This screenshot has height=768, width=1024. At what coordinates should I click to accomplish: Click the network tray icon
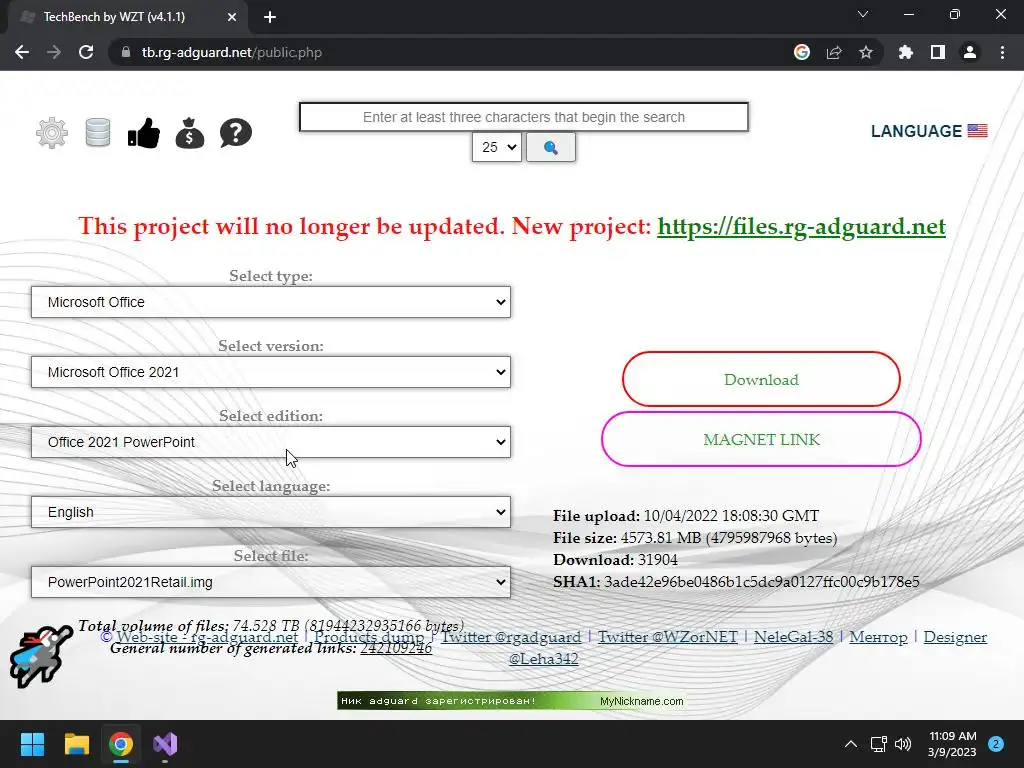[x=878, y=744]
